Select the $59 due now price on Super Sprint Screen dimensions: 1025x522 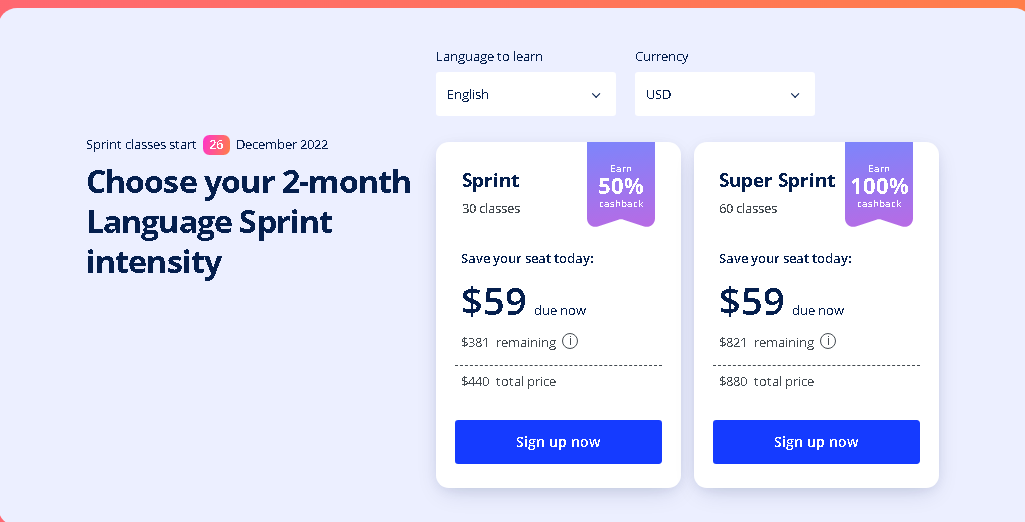[x=782, y=302]
